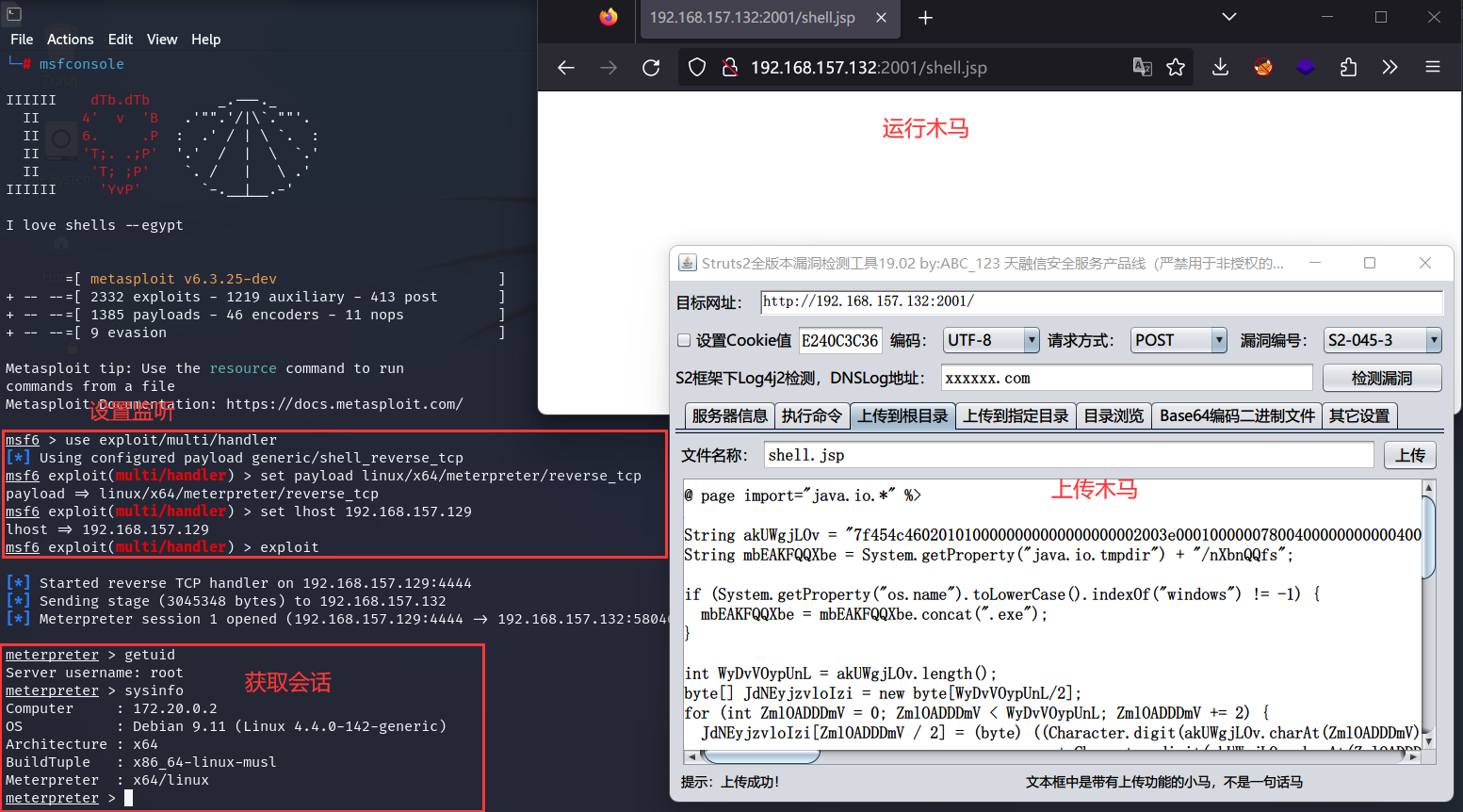
Task: Click the 上传 upload button
Action: click(x=1410, y=455)
